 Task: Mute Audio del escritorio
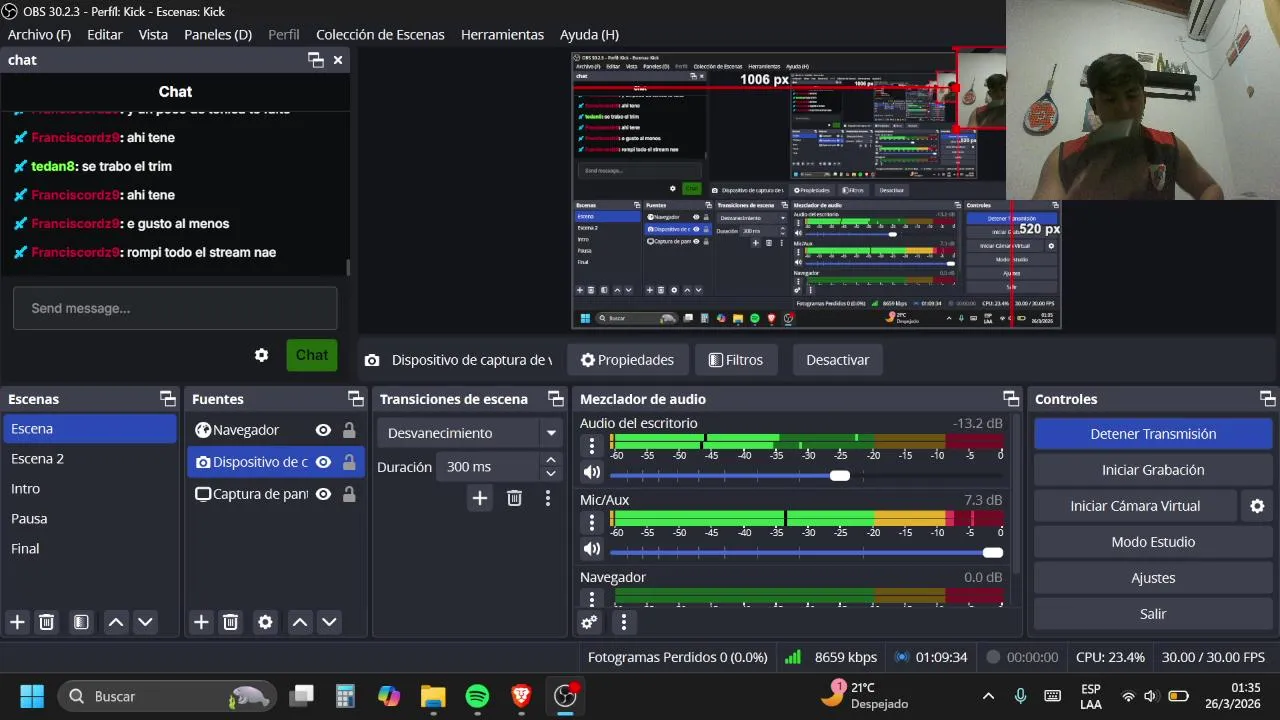point(592,472)
